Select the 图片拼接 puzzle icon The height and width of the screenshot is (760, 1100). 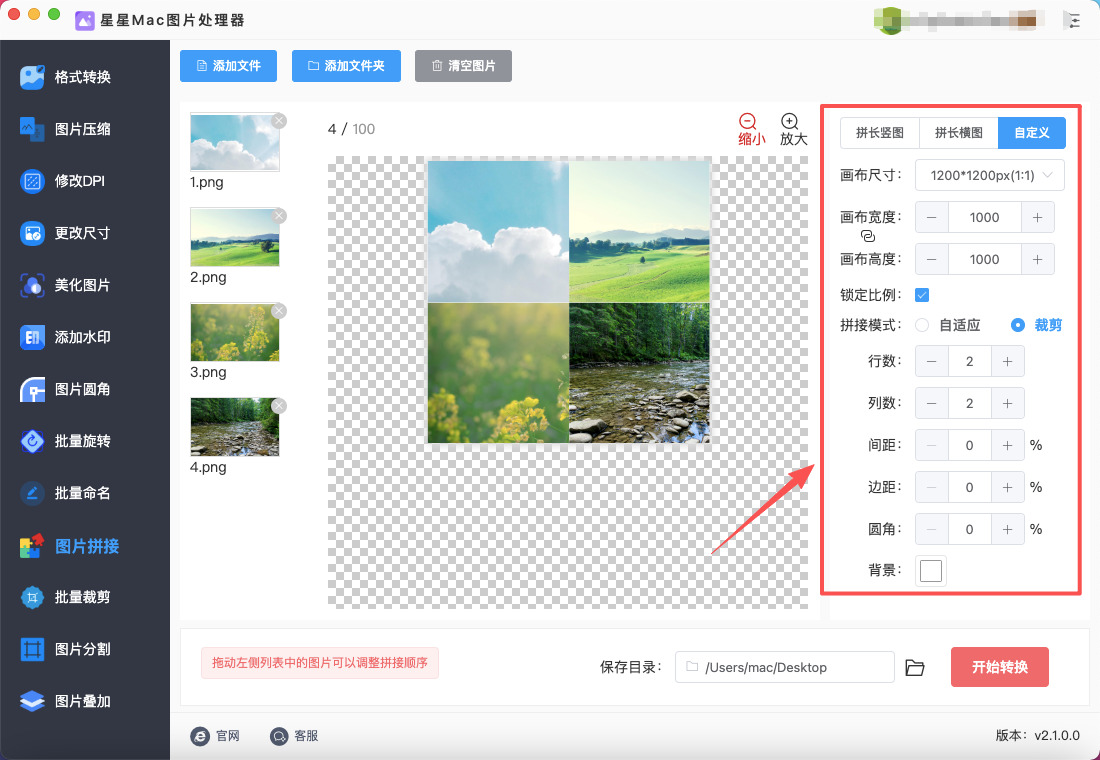pyautogui.click(x=32, y=546)
